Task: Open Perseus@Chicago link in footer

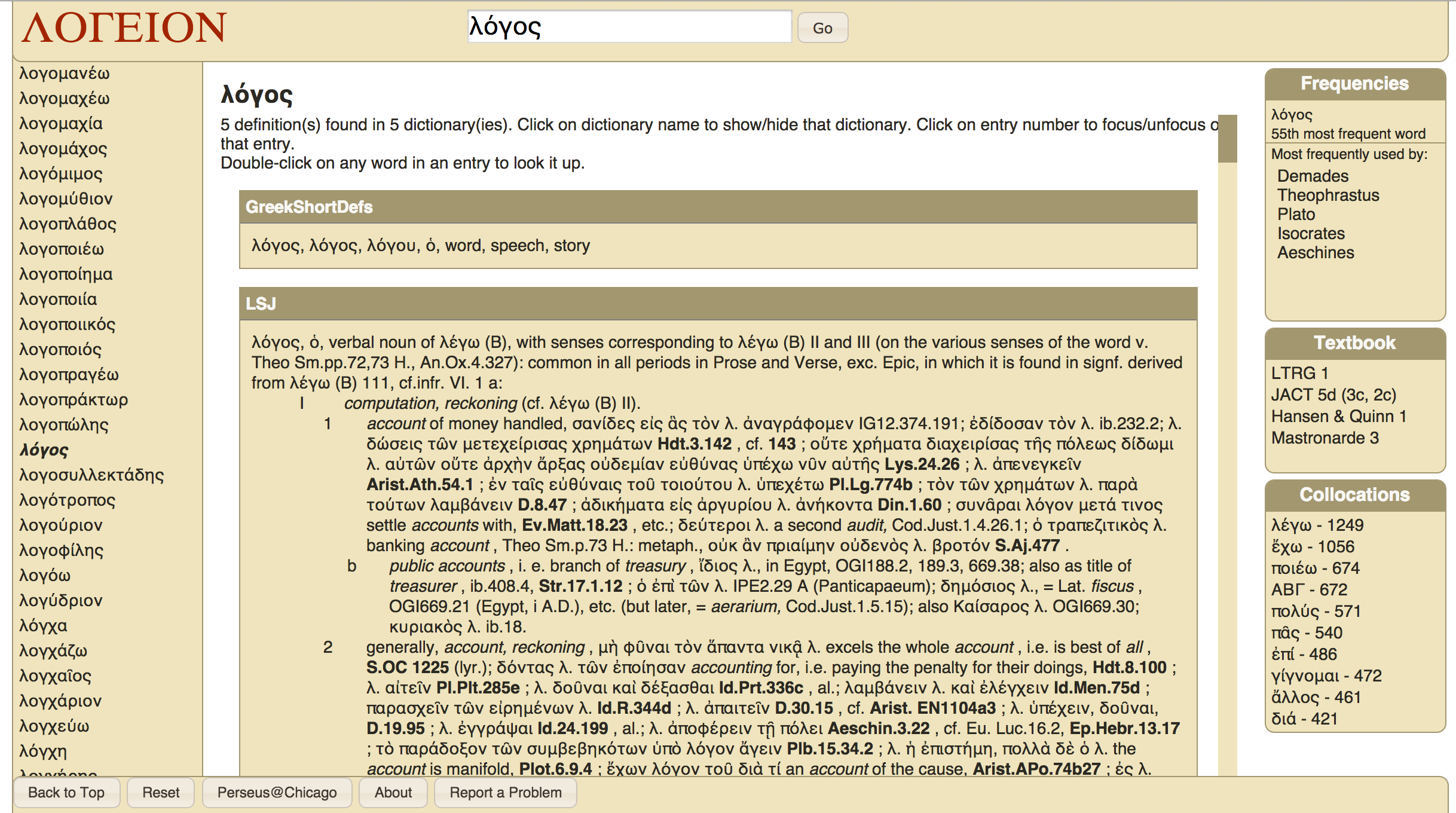Action: tap(277, 792)
